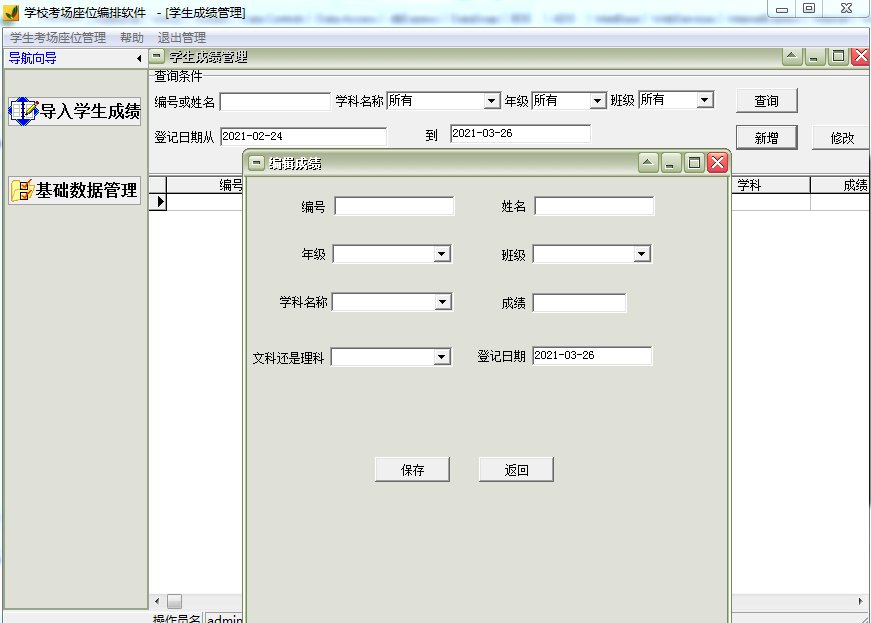
Task: Click the 登记日期 field in the 编辑成绩 dialog
Action: point(592,356)
